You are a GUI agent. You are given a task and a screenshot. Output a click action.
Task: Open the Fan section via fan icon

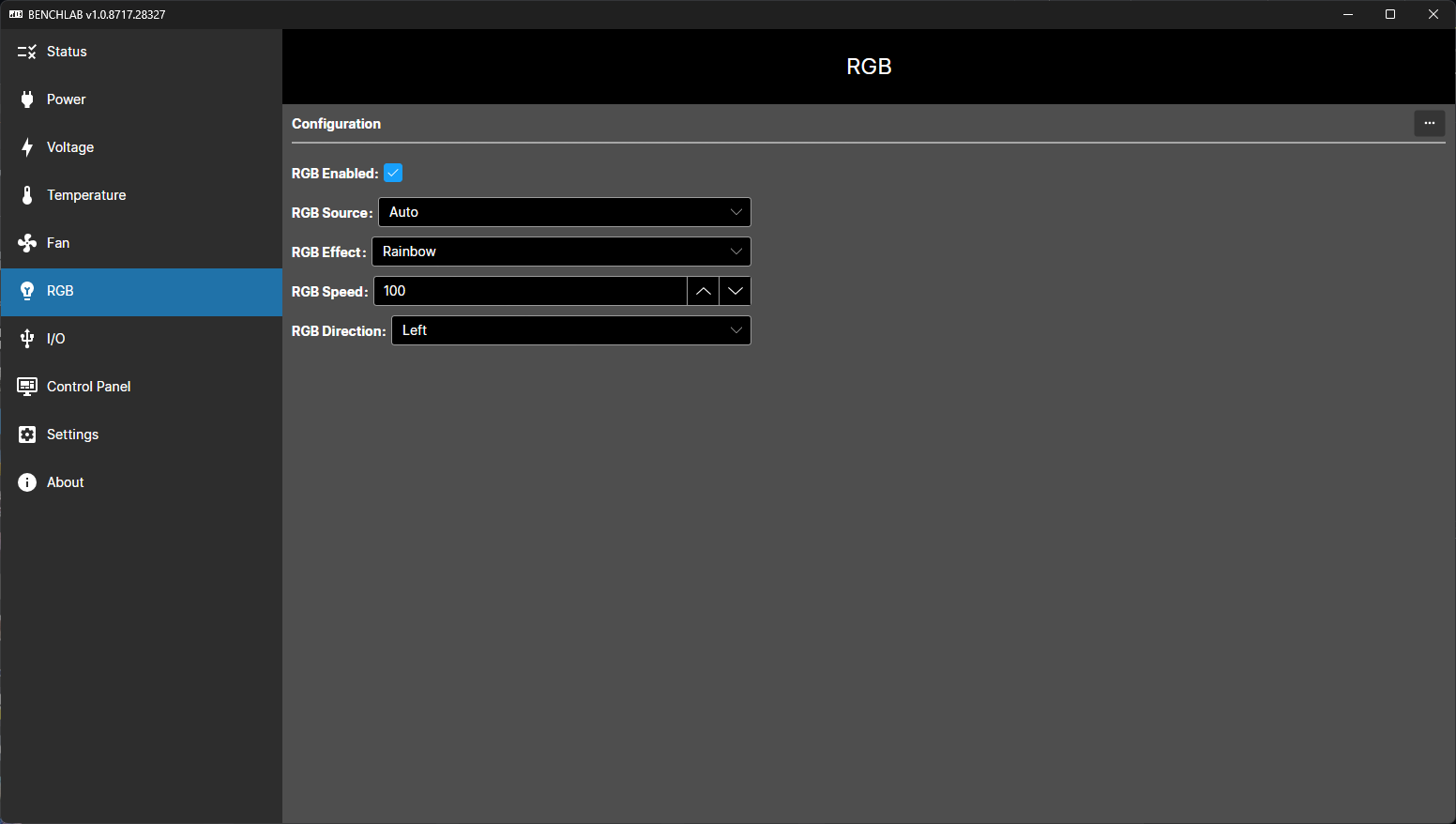point(27,243)
